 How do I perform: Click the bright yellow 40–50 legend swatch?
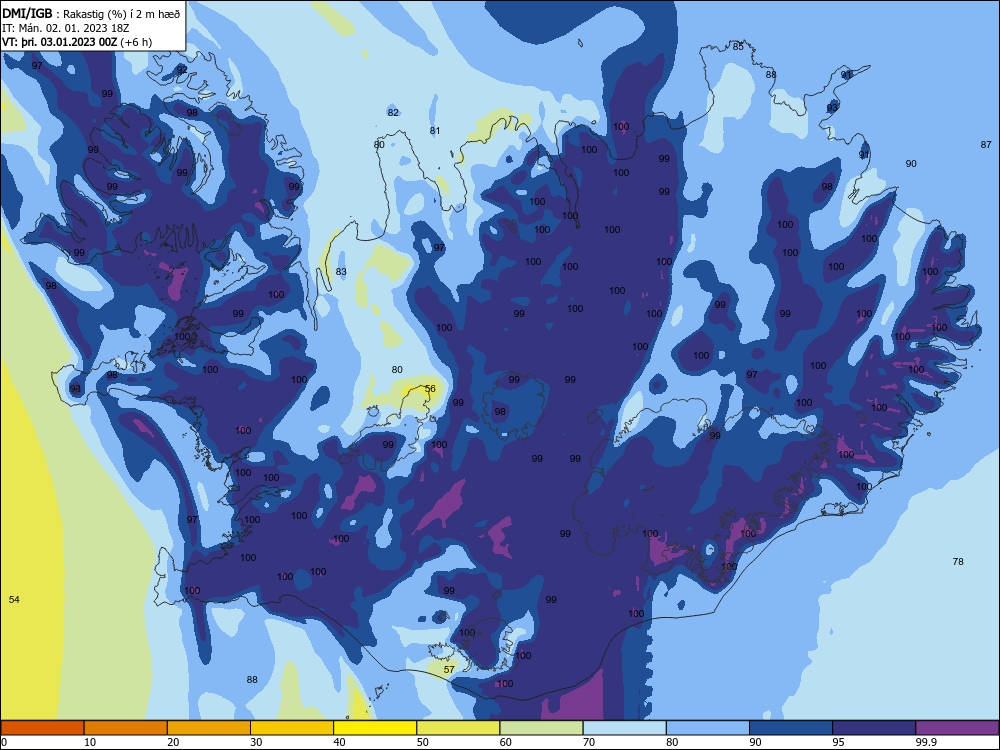coord(375,728)
